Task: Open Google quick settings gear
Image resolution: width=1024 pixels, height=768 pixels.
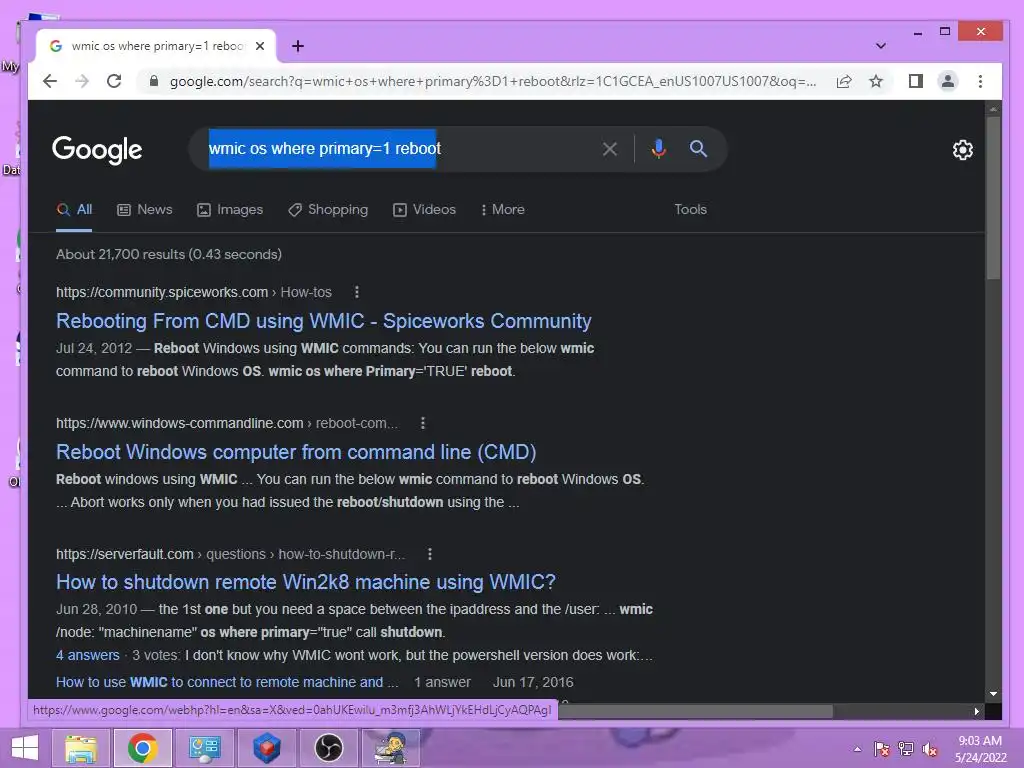Action: tap(963, 150)
